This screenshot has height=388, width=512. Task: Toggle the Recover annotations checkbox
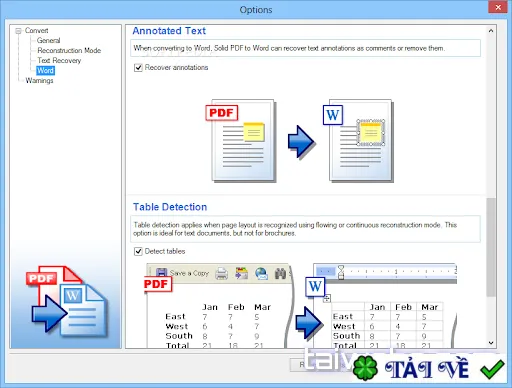click(x=138, y=68)
